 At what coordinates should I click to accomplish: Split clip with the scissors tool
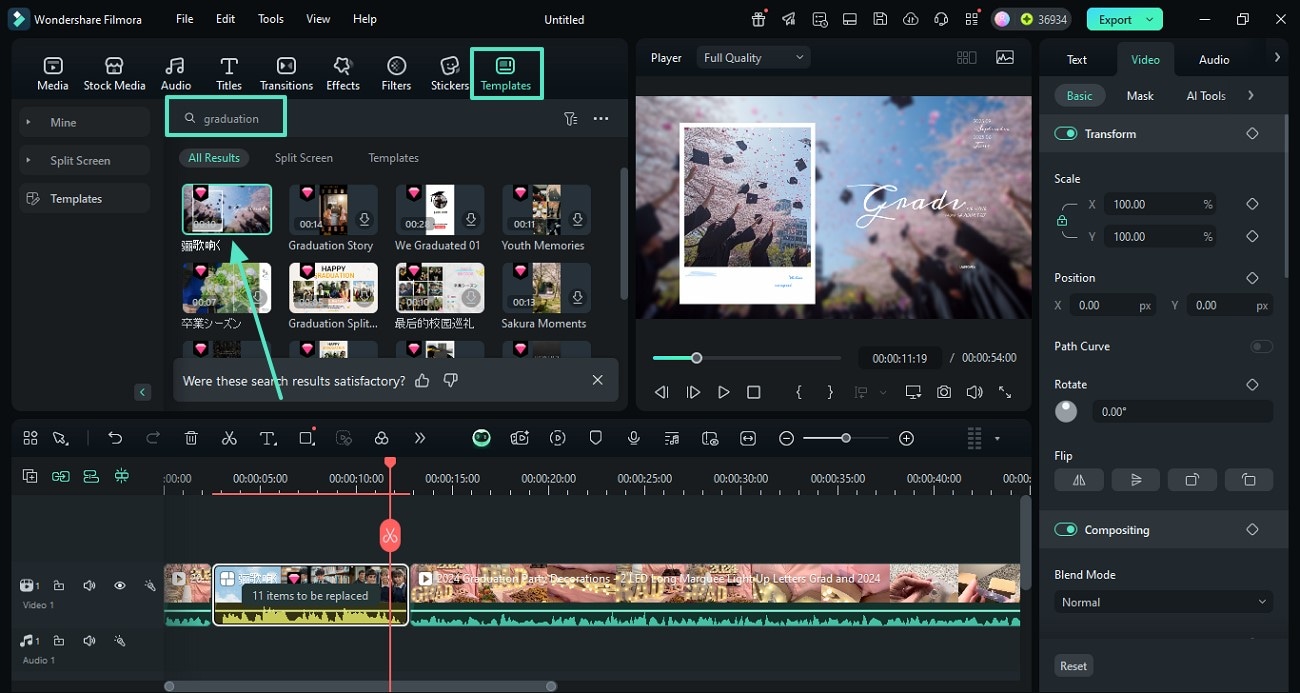(229, 438)
